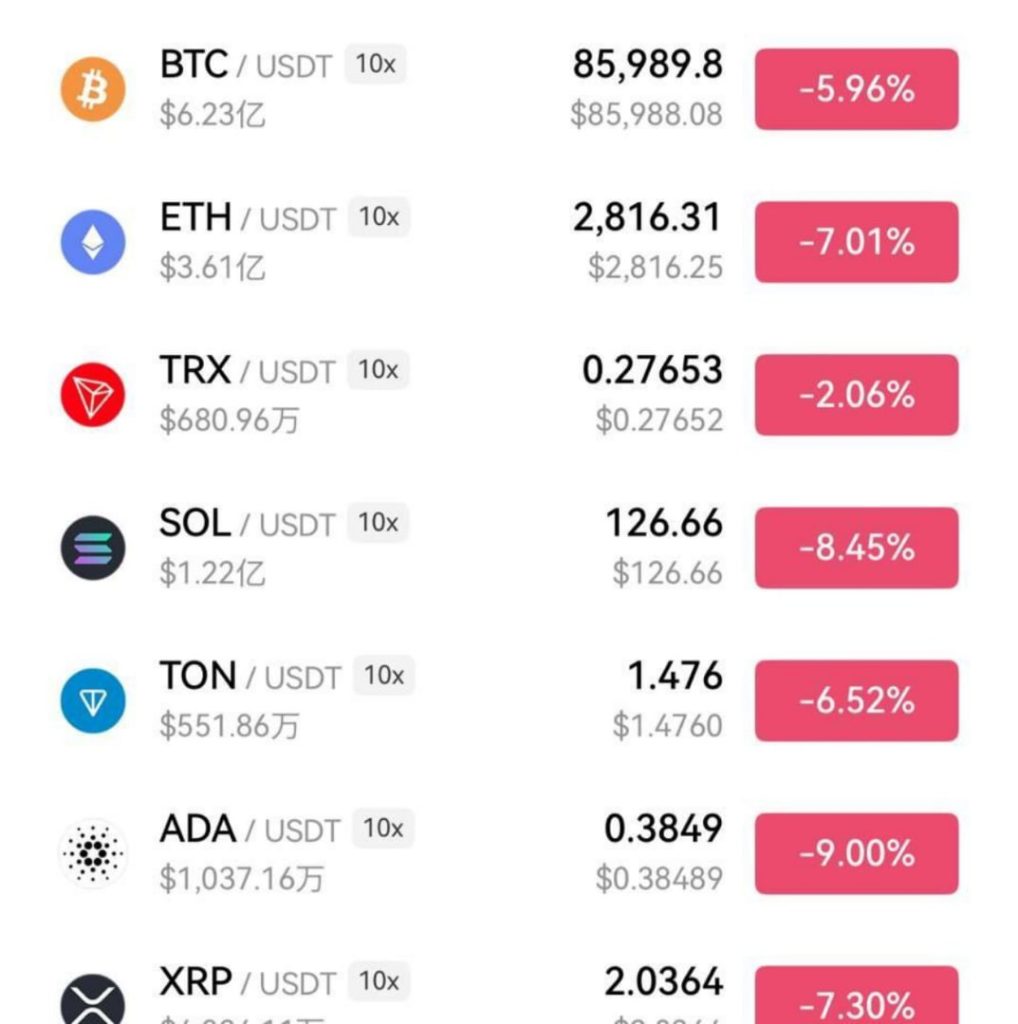Click the ADA price 0.3849
The image size is (1018, 1024).
663,828
